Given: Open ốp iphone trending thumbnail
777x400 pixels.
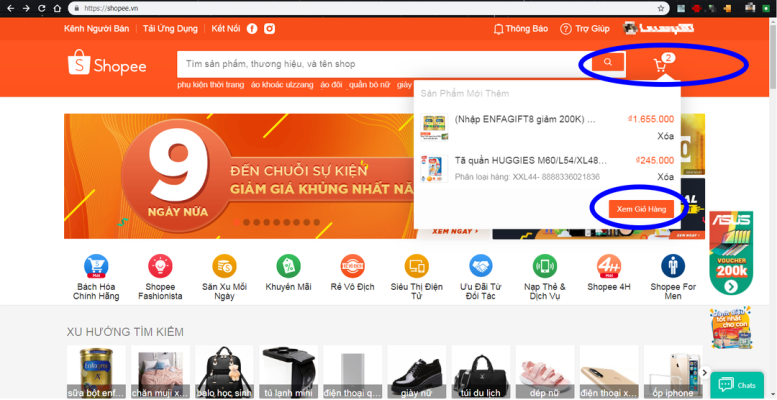Looking at the screenshot, I should pyautogui.click(x=673, y=372).
